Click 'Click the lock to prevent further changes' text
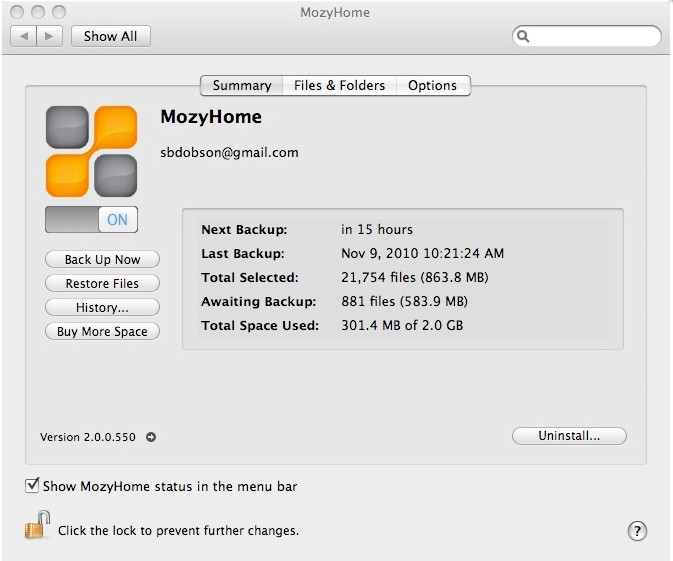The image size is (673, 561). point(178,531)
